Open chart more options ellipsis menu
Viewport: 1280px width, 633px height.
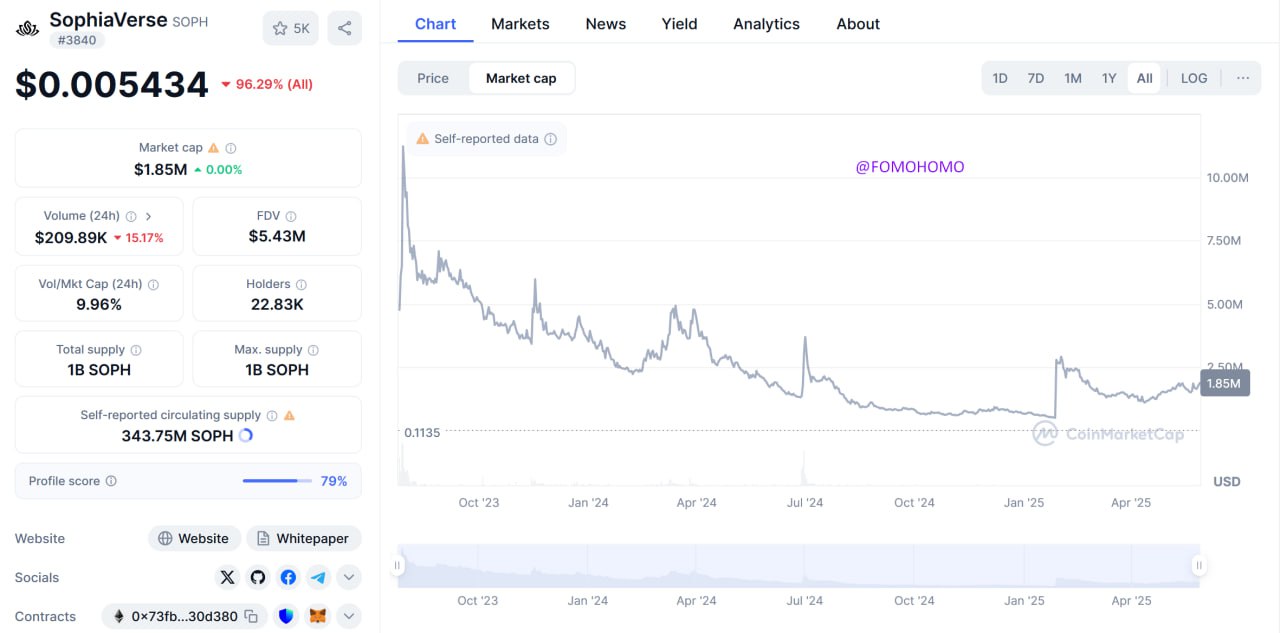(1243, 78)
